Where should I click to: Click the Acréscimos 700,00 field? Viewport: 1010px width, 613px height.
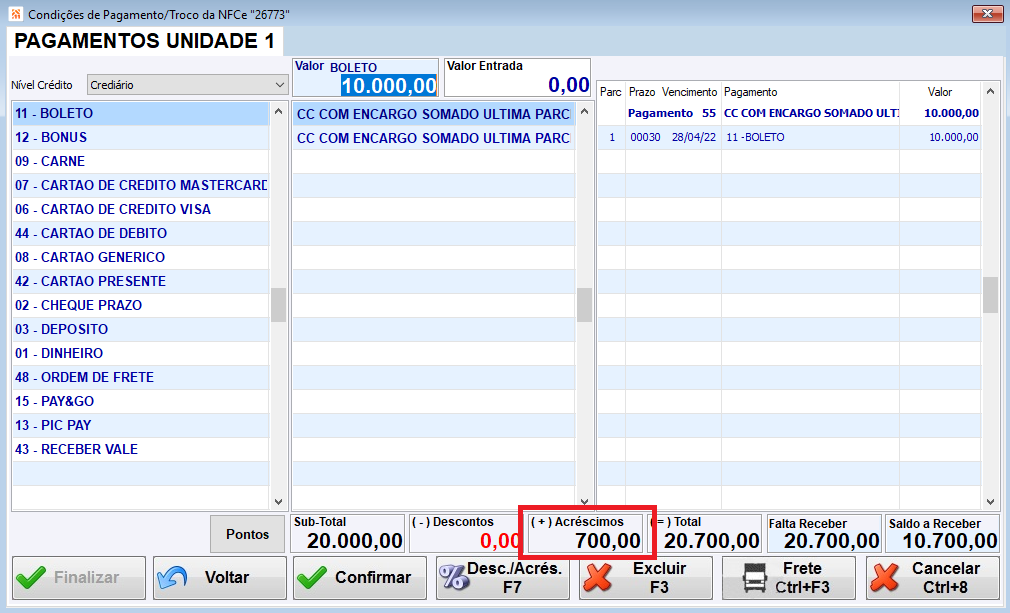coord(586,533)
